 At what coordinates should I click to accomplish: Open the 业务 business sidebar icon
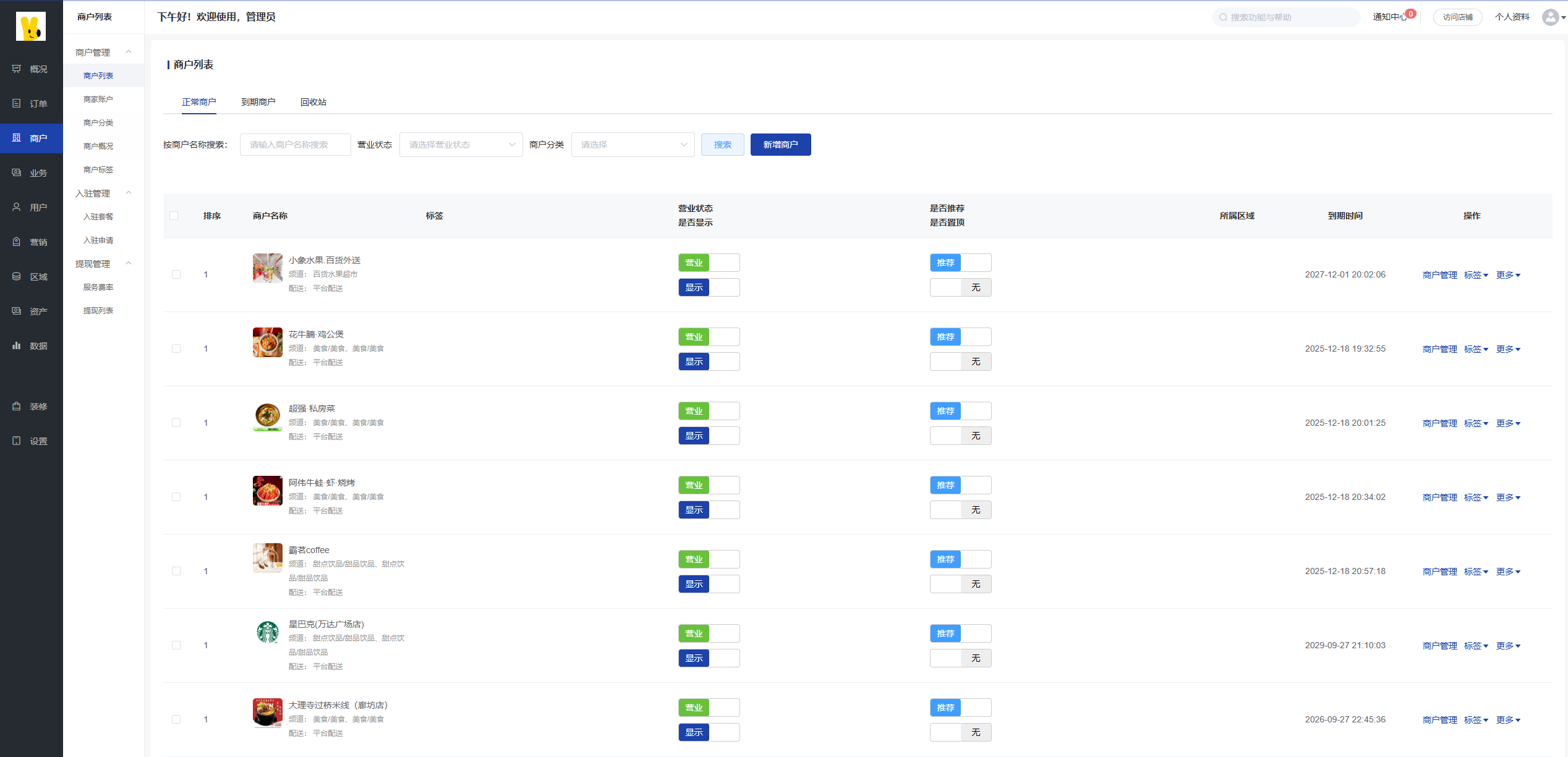[x=17, y=172]
